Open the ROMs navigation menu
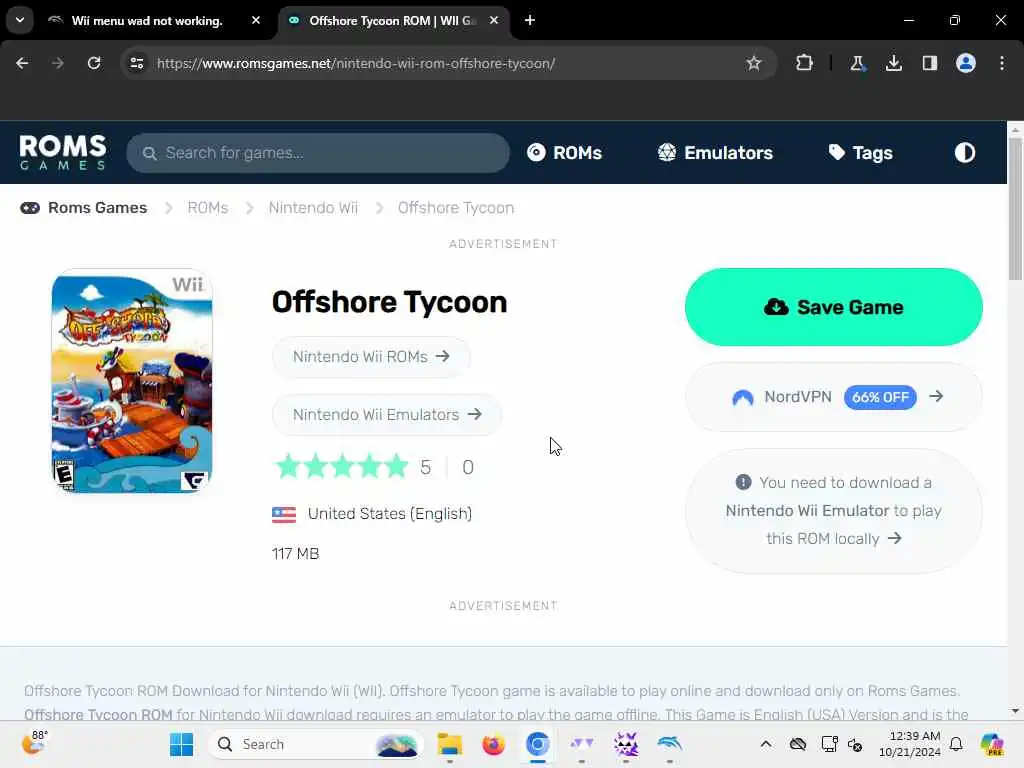 coord(564,153)
